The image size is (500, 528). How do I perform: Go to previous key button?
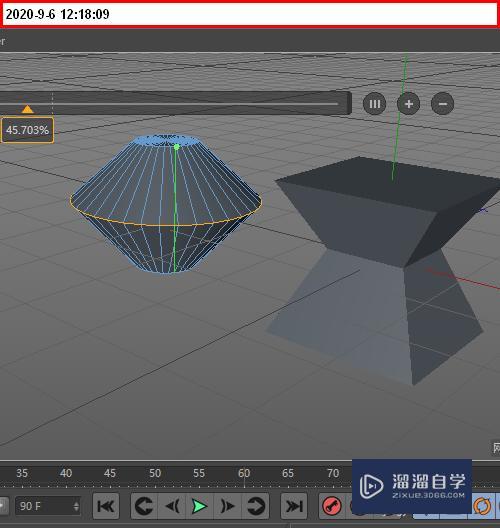point(144,506)
